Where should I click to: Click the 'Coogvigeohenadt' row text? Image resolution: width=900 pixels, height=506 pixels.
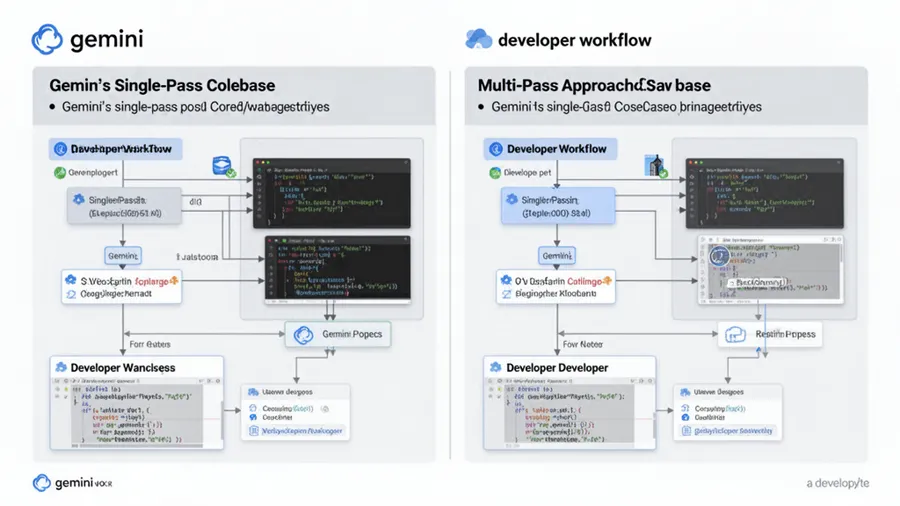[x=116, y=294]
